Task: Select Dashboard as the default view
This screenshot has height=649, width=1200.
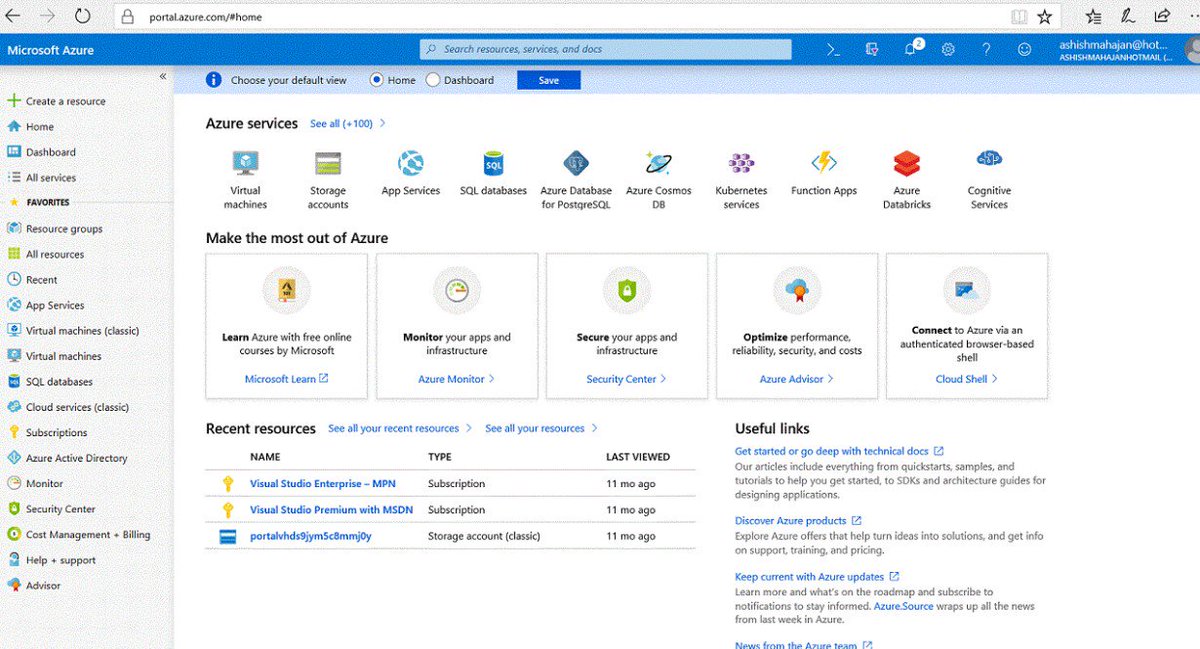Action: (432, 80)
